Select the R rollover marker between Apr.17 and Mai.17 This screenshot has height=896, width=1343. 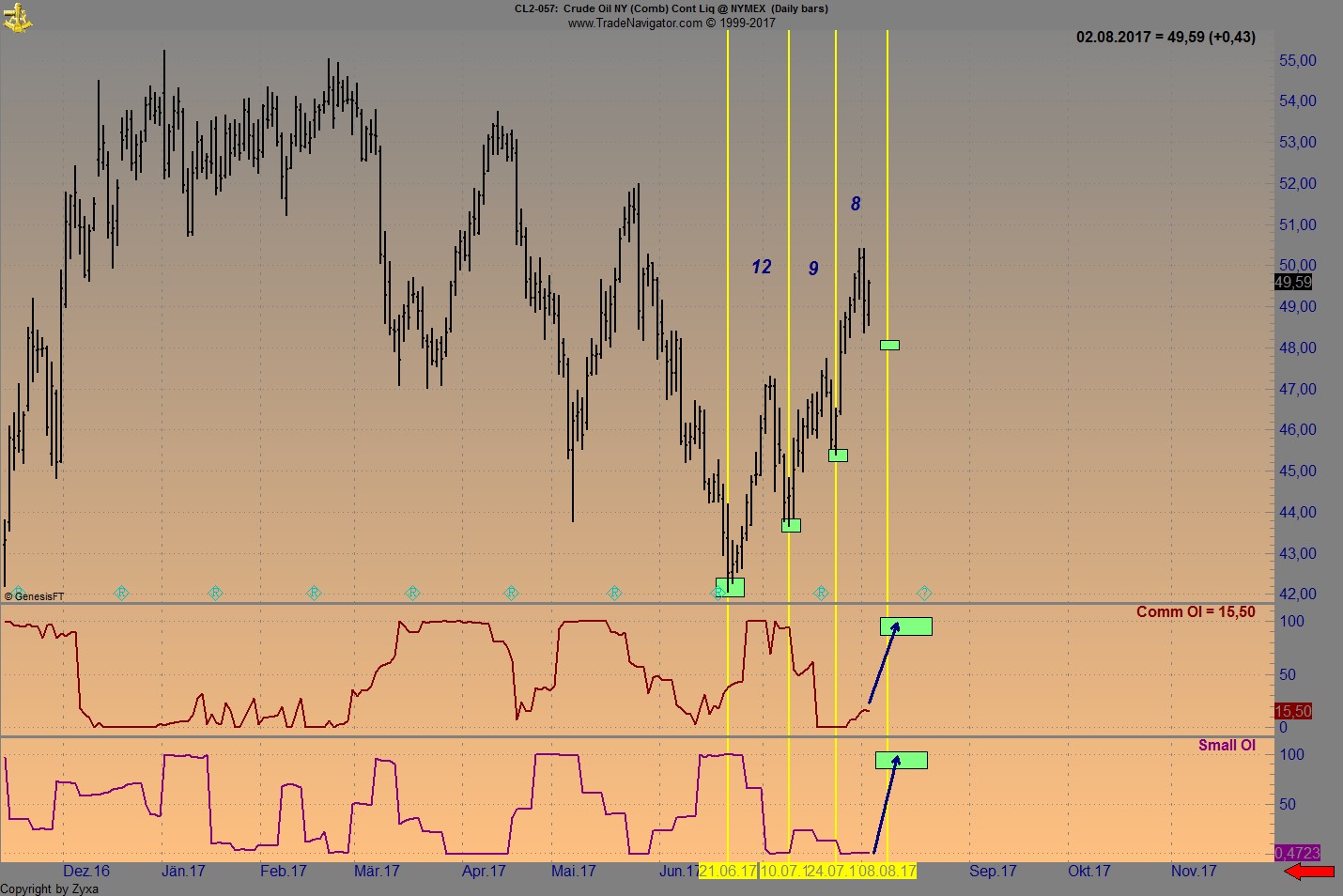[x=511, y=594]
